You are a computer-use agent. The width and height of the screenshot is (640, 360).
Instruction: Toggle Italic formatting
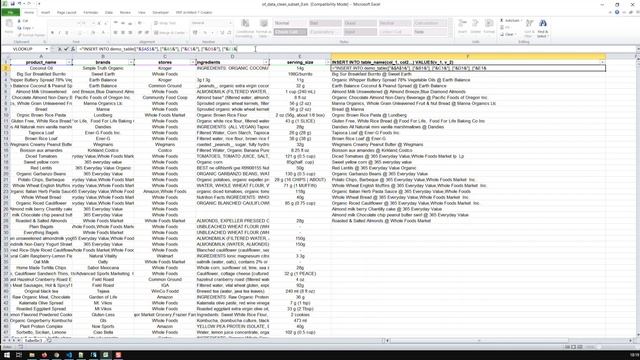[60, 33]
